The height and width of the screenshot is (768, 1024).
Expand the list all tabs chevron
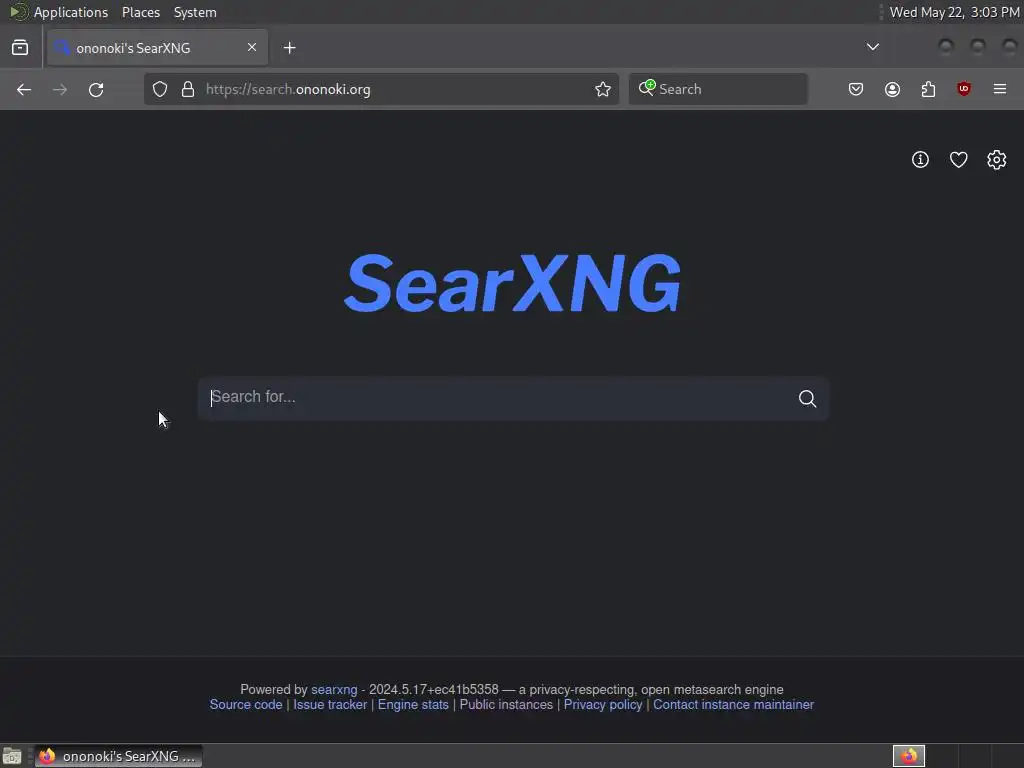click(x=872, y=47)
